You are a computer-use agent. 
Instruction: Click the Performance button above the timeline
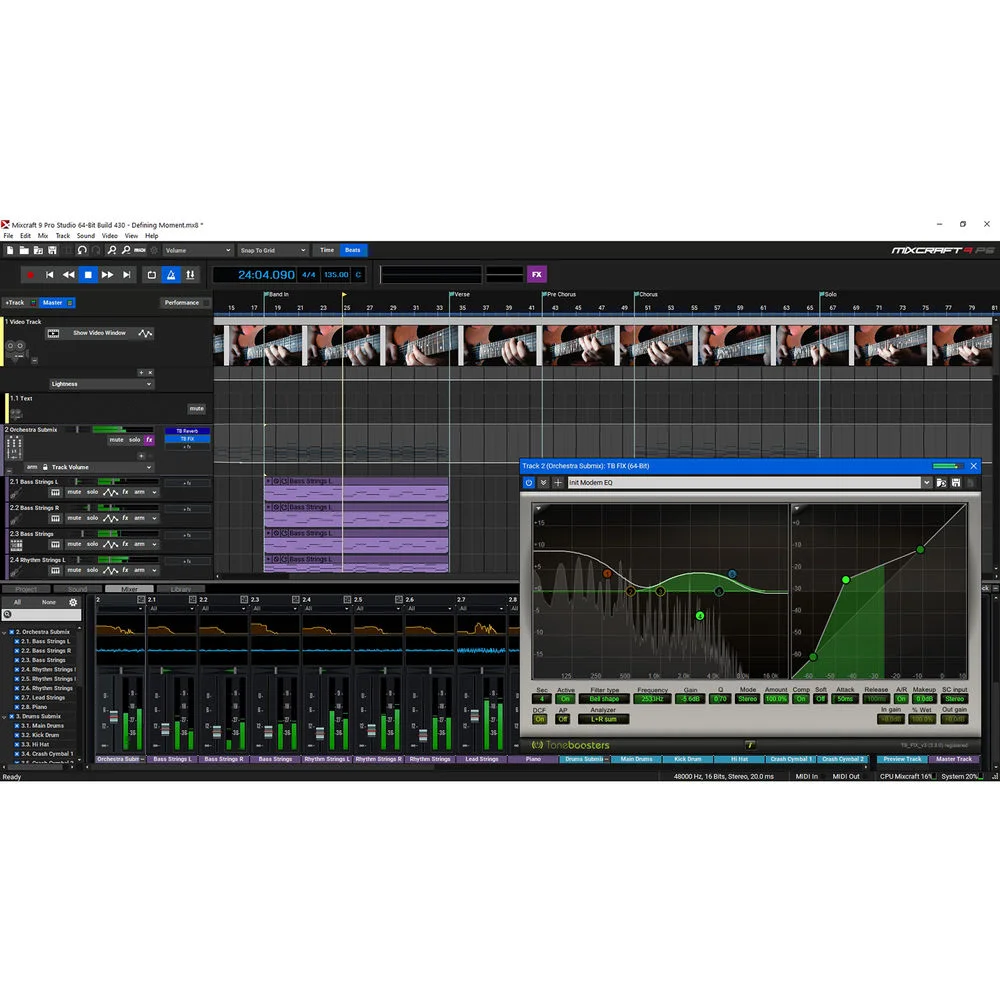tap(182, 302)
